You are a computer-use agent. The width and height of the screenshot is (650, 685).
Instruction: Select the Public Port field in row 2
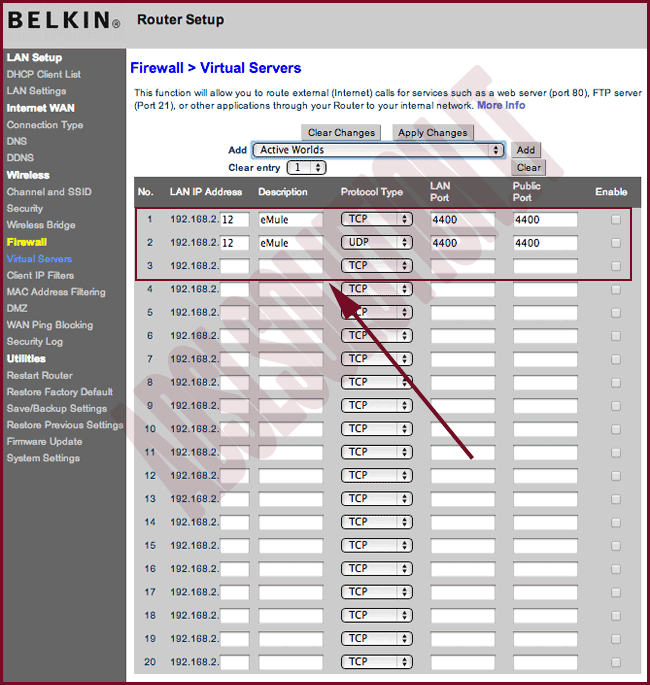[x=545, y=243]
